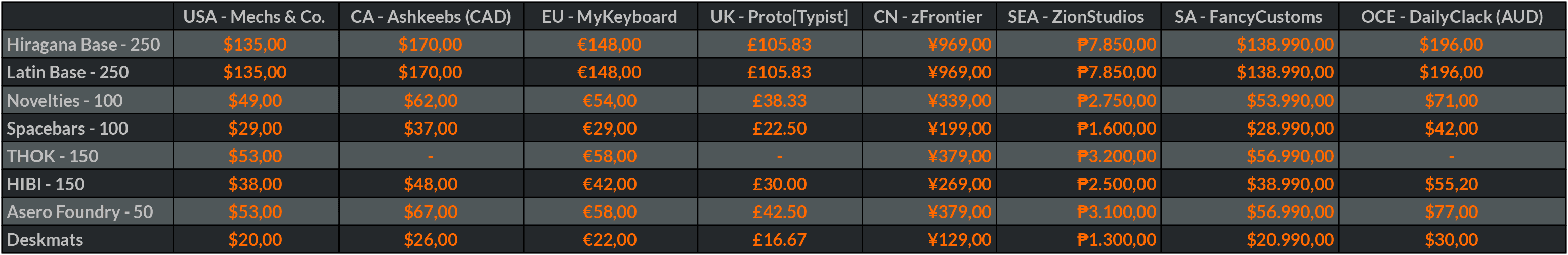The height and width of the screenshot is (255, 1568).
Task: Click the Asero Foundry - 50 row label
Action: coord(80,212)
